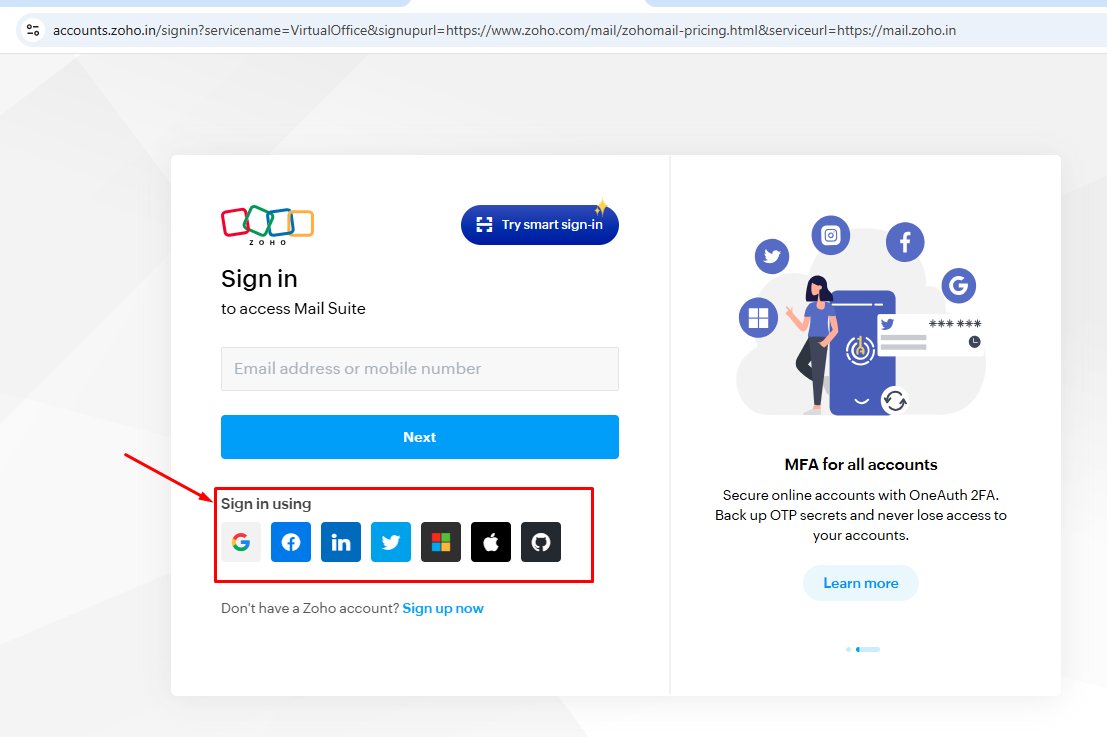Click 'to access Mail Suite' text
This screenshot has height=737, width=1107.
click(293, 308)
